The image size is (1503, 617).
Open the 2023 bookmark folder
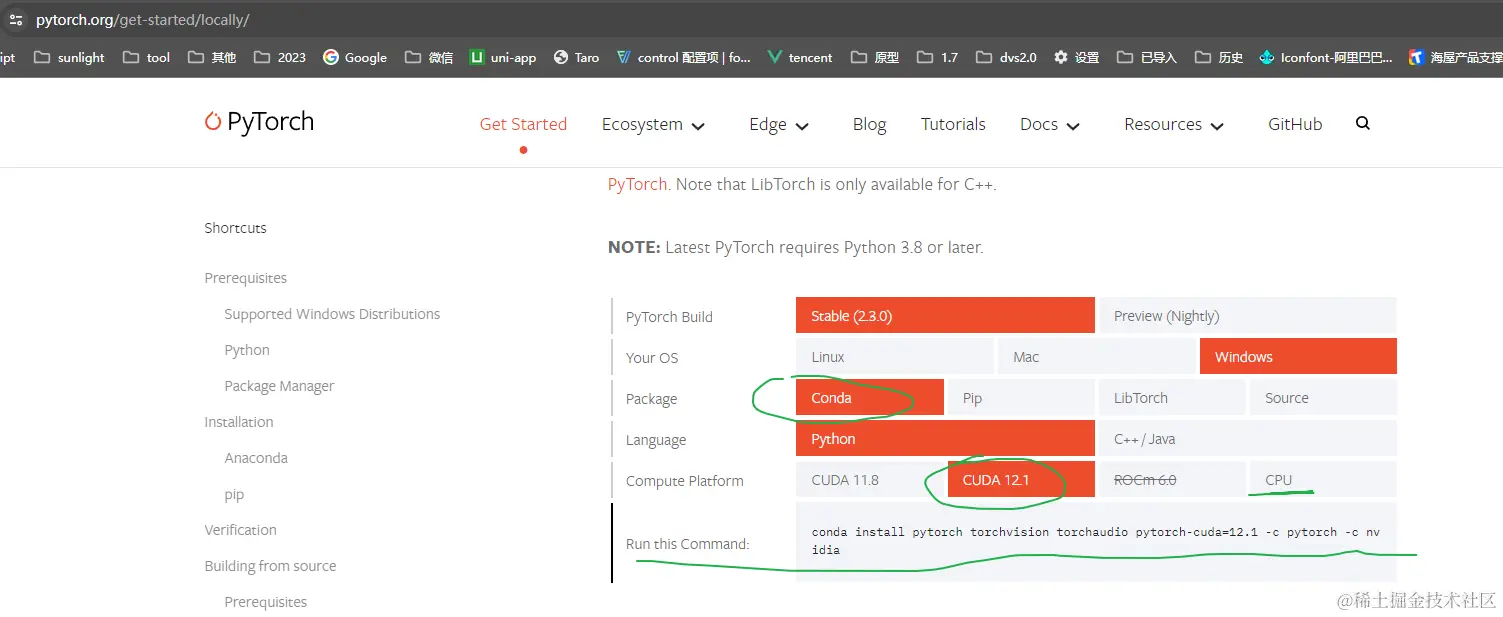(x=279, y=57)
